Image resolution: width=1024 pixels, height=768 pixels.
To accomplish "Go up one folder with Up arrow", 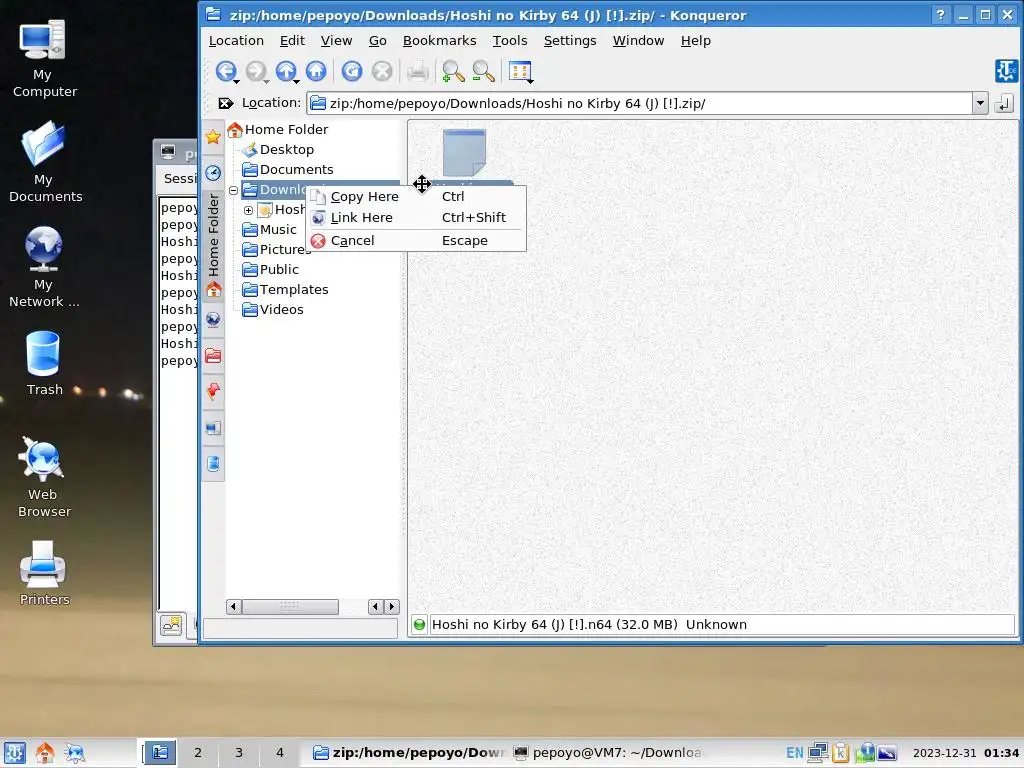I will [x=285, y=71].
